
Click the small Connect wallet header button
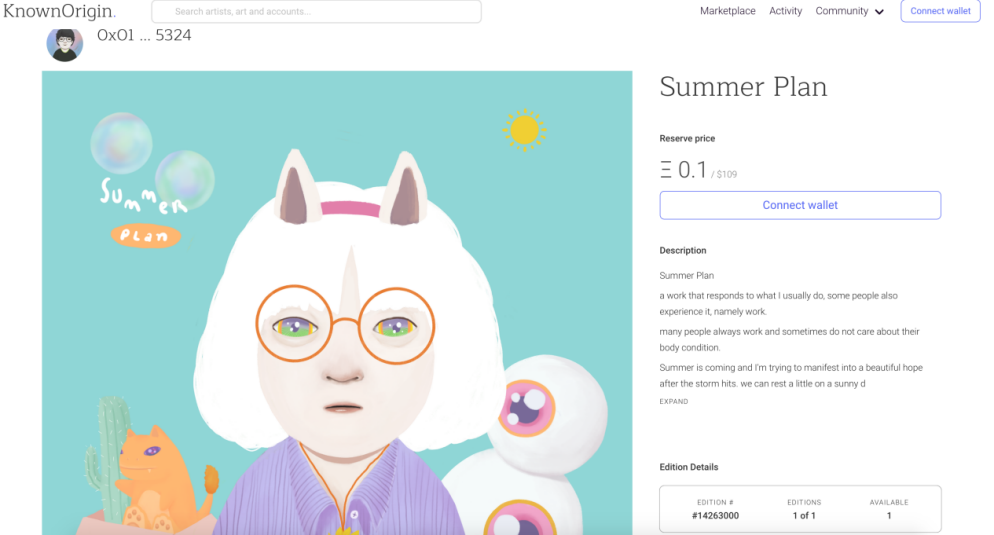pyautogui.click(x=940, y=11)
